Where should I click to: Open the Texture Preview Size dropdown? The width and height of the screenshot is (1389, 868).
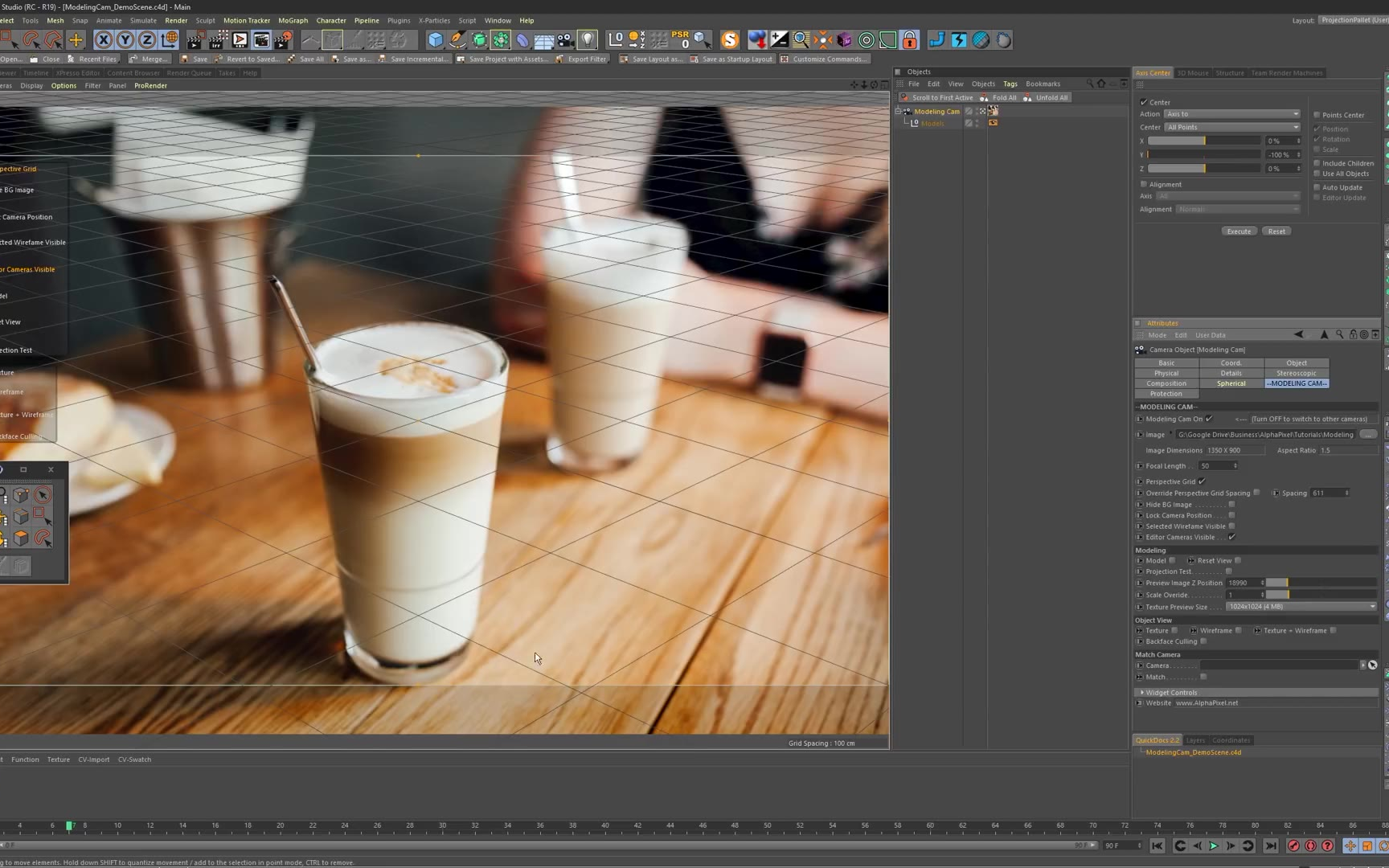tap(1301, 607)
